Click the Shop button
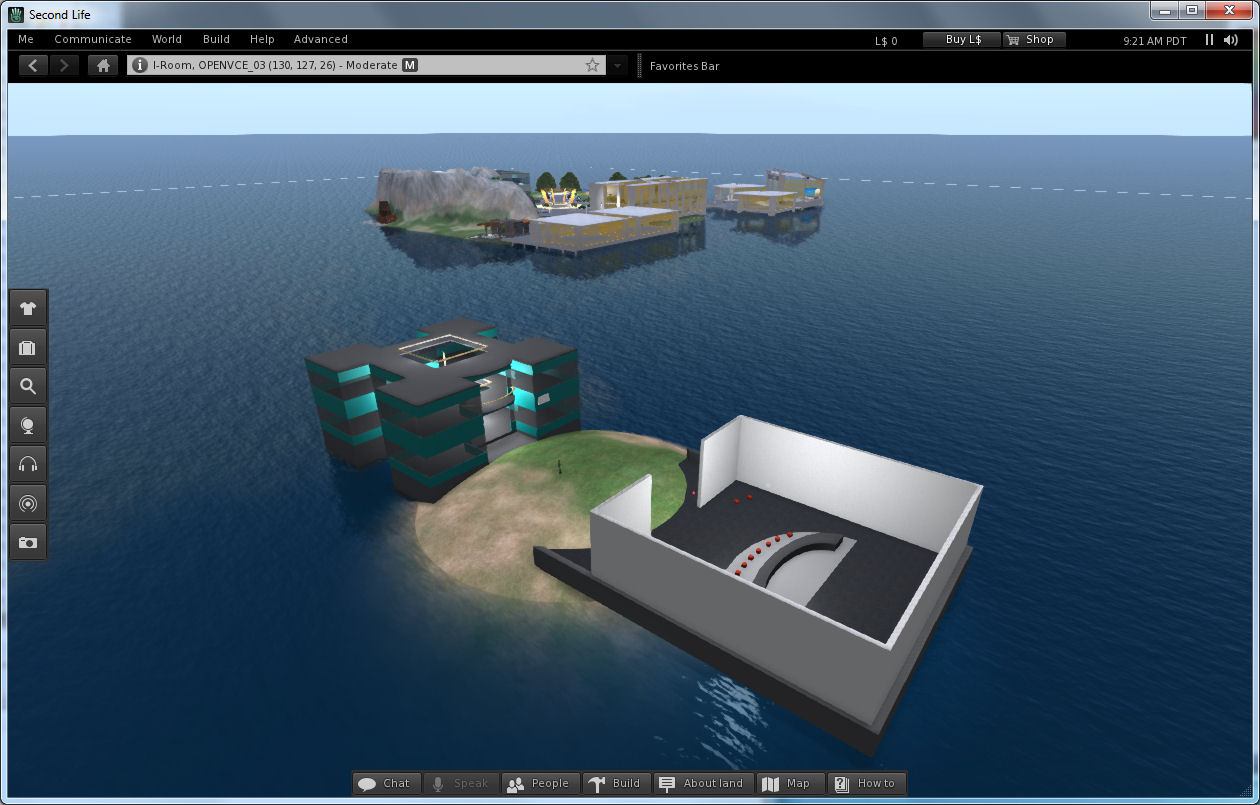This screenshot has width=1260, height=805. coord(1033,40)
